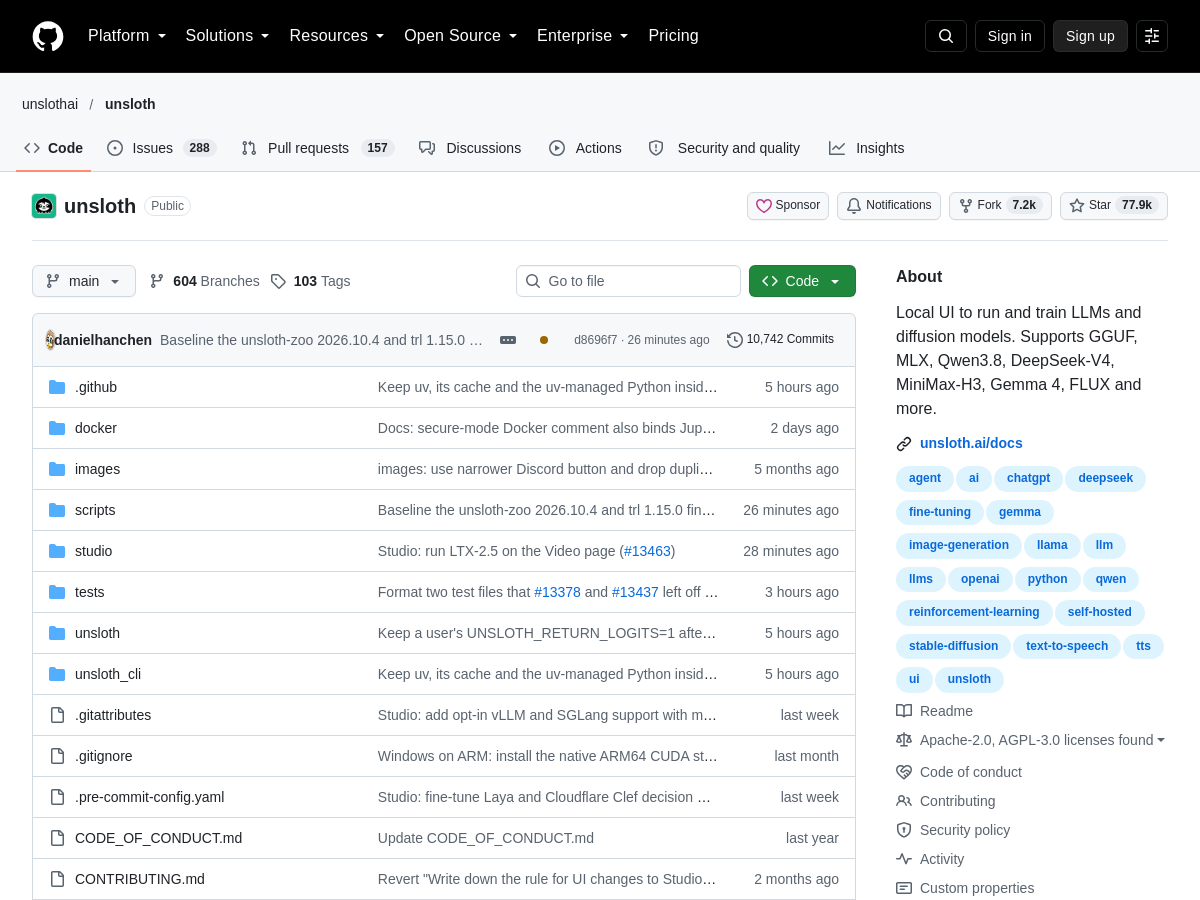Screen dimensions: 1200x900
Task: Open appearance settings sliders icon
Action: 1152,36
